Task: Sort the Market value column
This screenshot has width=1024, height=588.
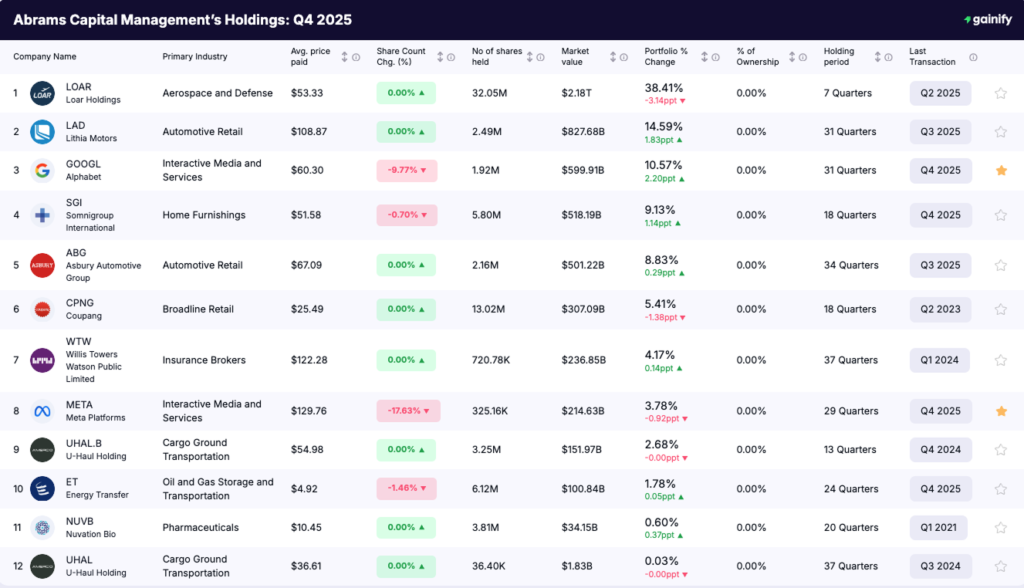Action: click(614, 55)
